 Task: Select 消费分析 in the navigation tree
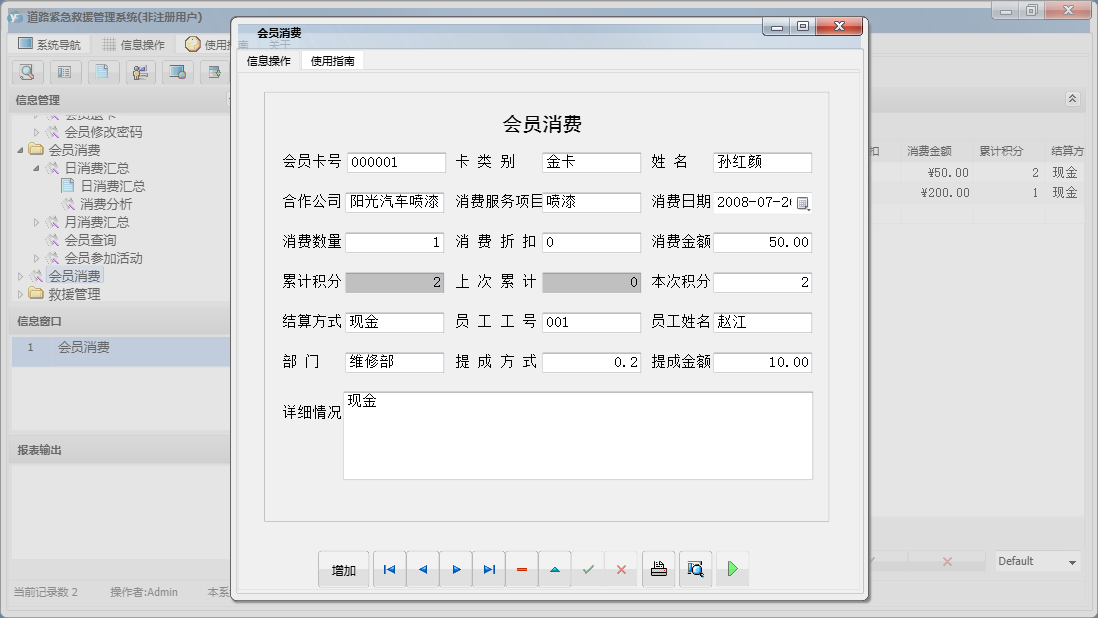click(x=106, y=205)
